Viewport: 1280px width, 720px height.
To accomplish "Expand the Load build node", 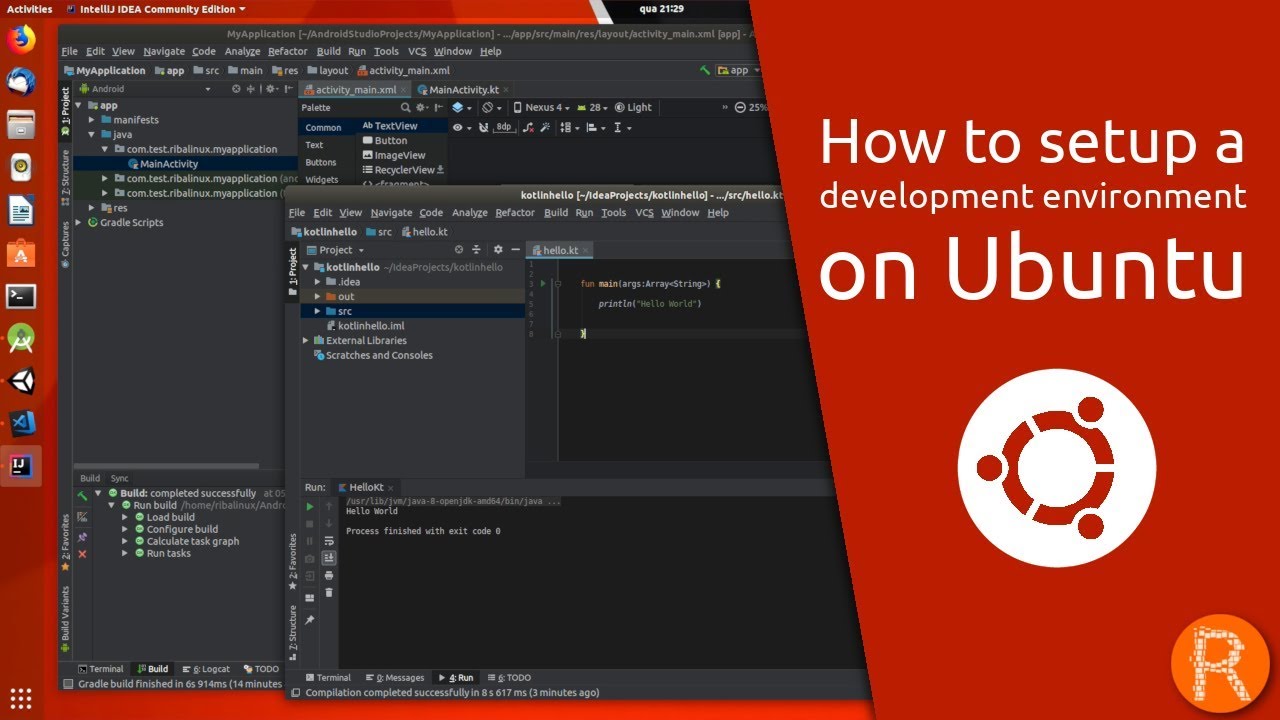I will [x=126, y=518].
